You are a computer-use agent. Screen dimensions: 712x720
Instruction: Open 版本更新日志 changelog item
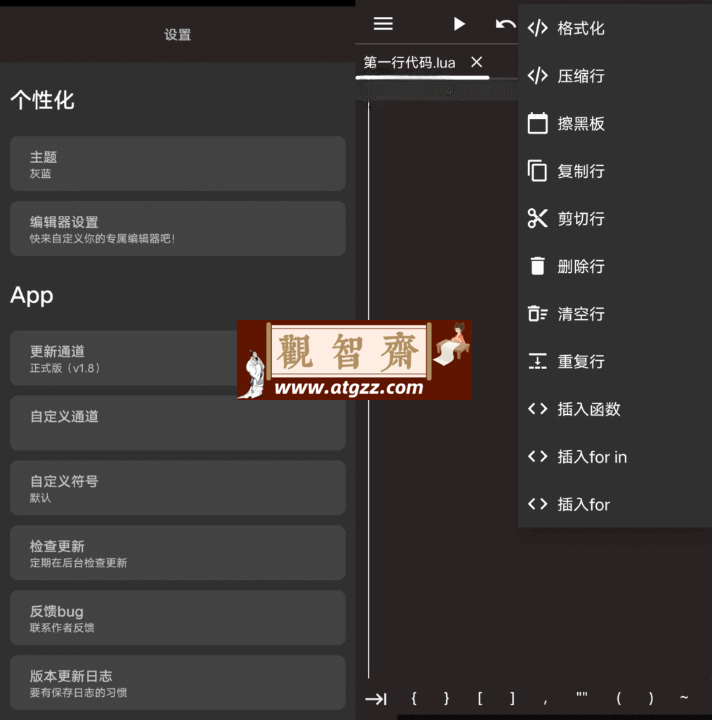178,682
